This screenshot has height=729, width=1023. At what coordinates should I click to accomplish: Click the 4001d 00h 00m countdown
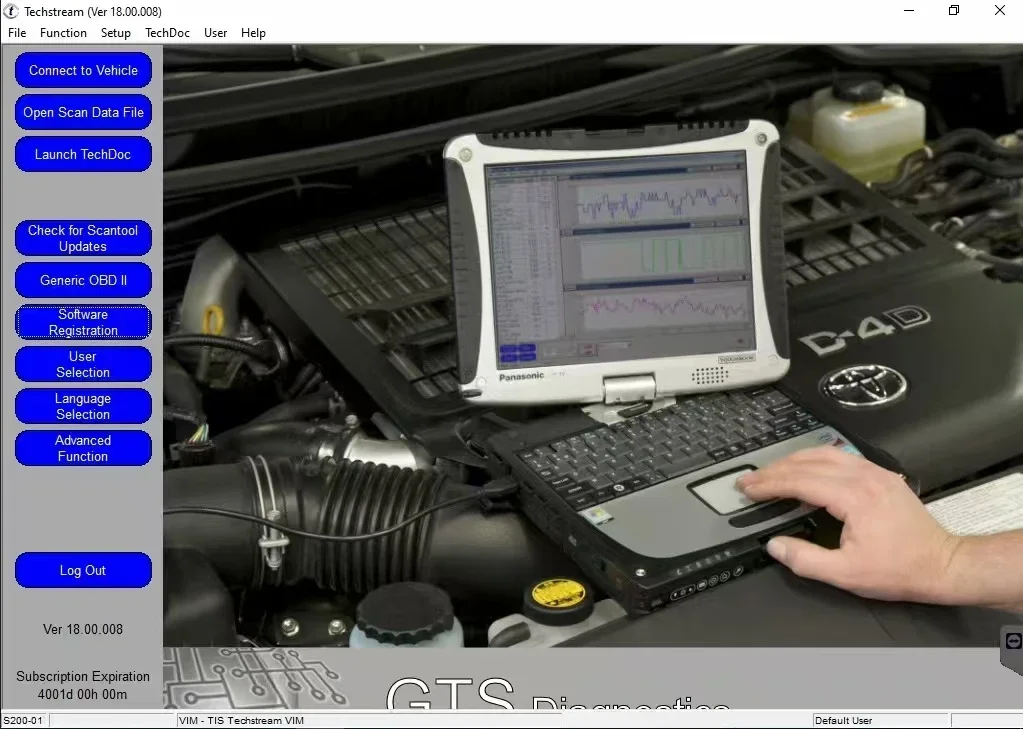click(83, 694)
